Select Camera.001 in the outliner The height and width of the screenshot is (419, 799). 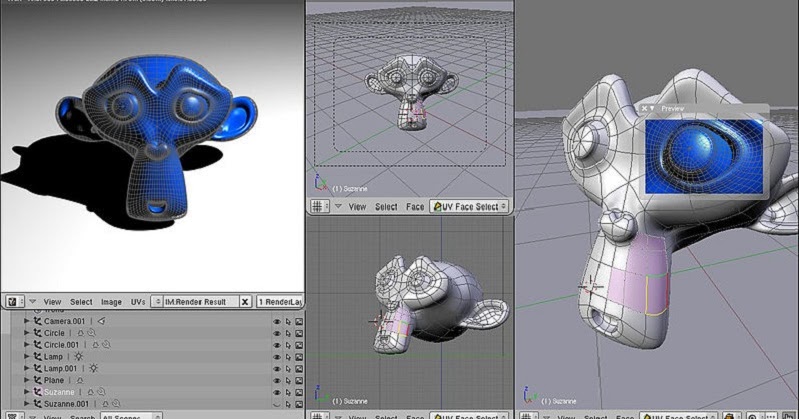65,321
